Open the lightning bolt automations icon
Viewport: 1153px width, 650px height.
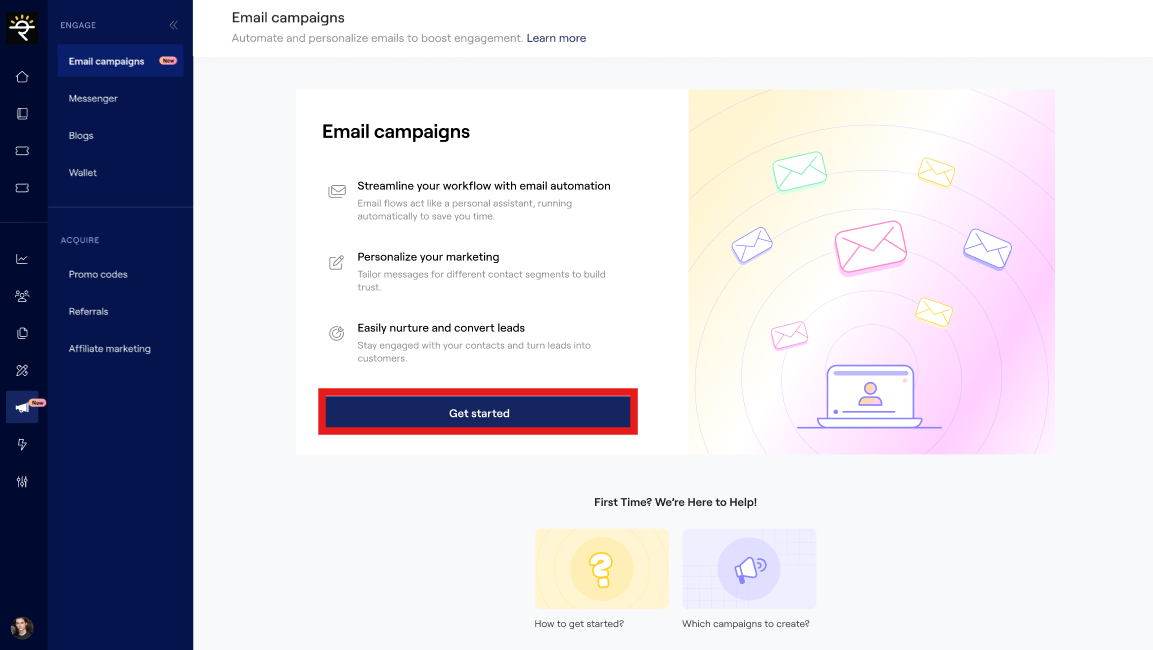click(22, 444)
